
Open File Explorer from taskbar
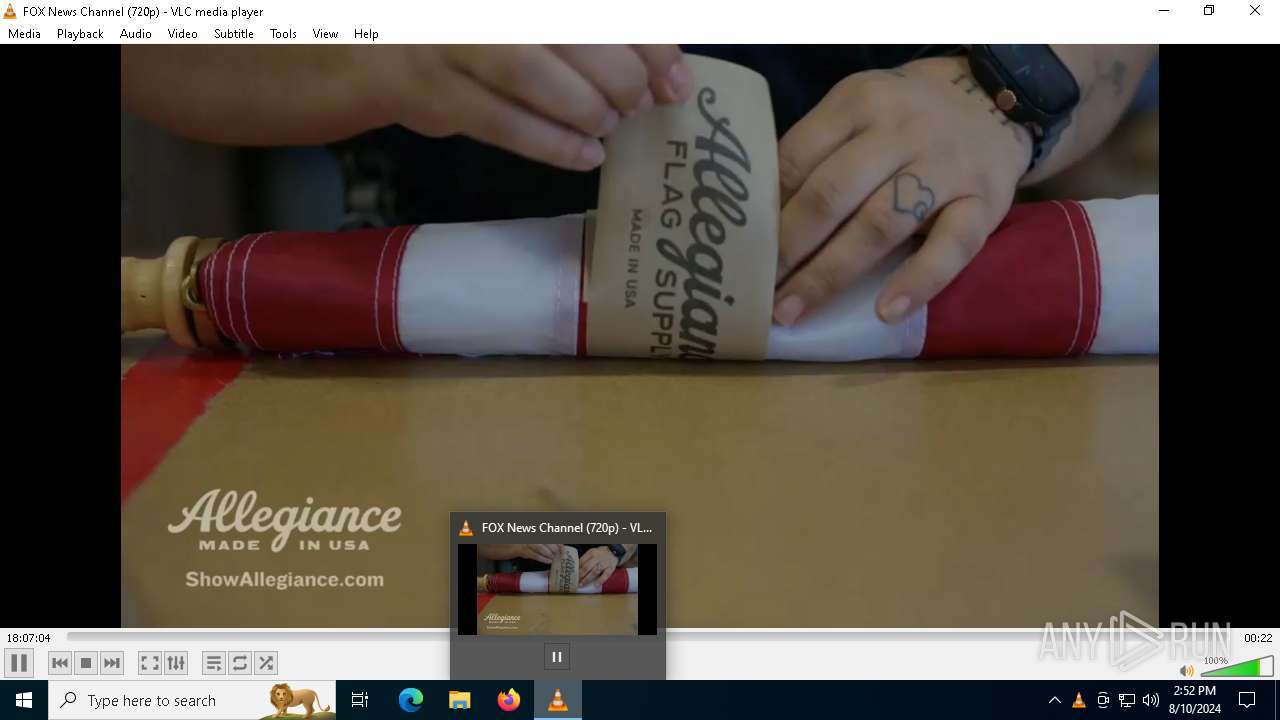[x=460, y=700]
